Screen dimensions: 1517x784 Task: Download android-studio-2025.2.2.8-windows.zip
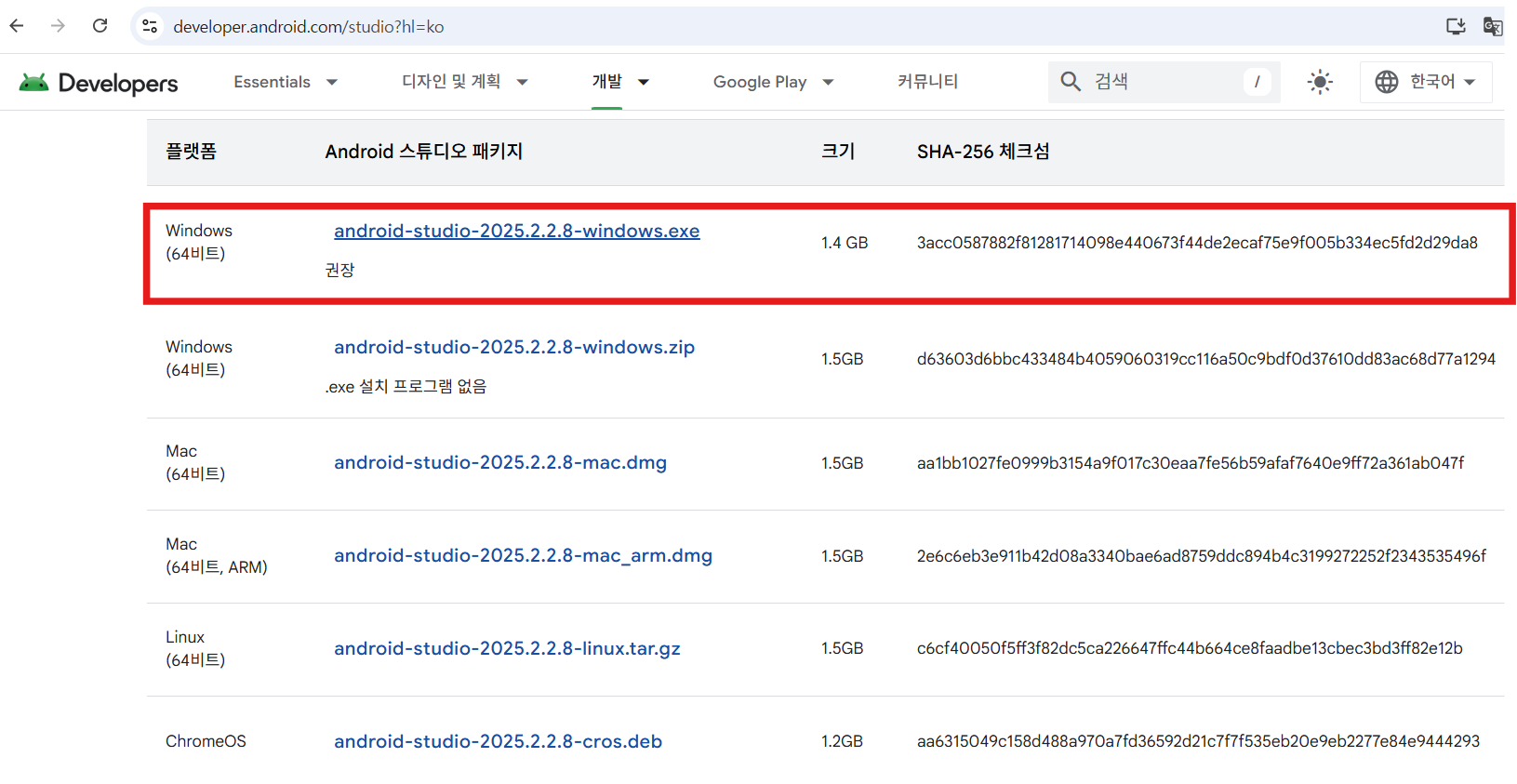click(x=514, y=347)
